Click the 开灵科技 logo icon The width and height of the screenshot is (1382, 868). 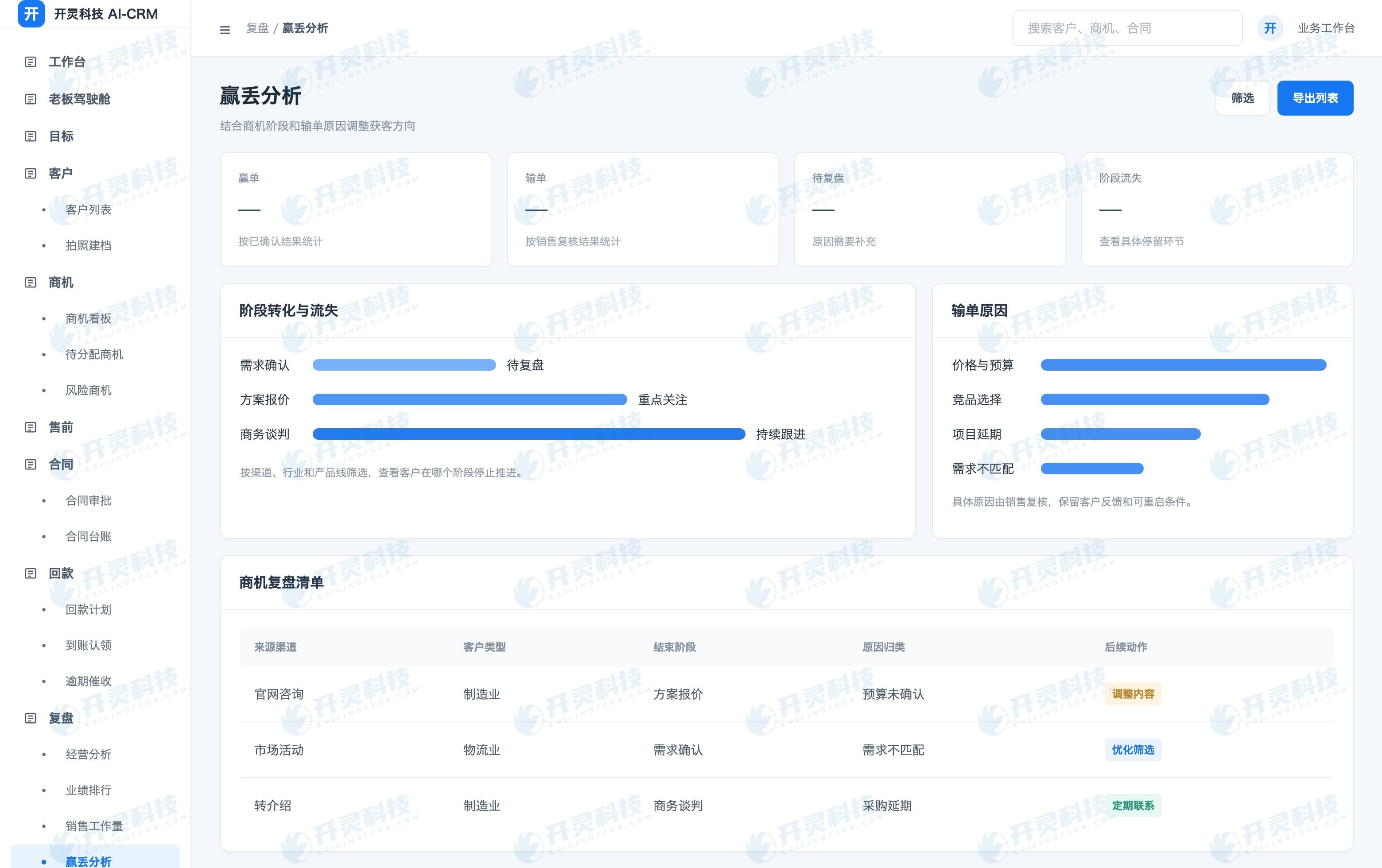31,13
